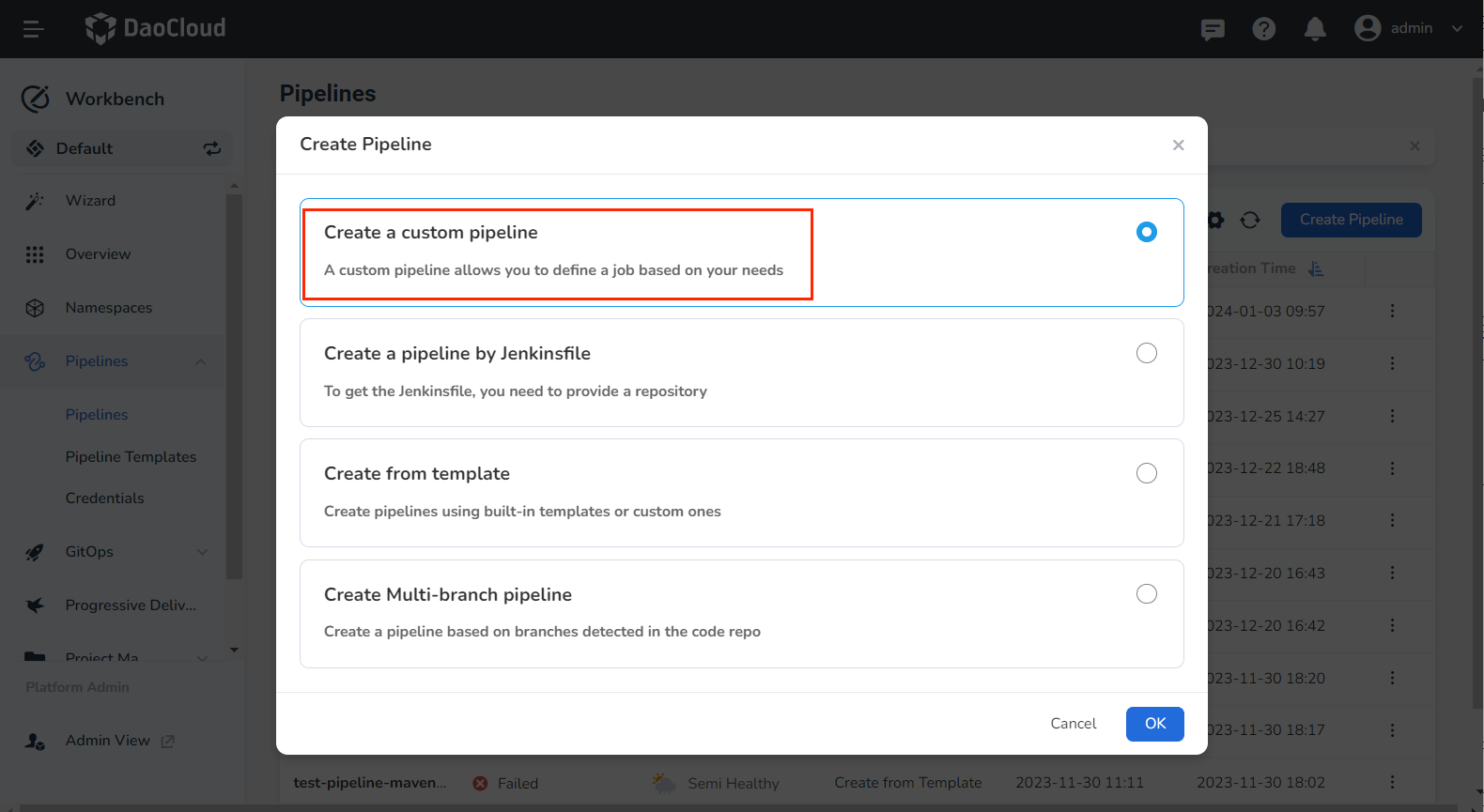Select the Create from template radio button
This screenshot has height=812, width=1484.
(x=1147, y=473)
